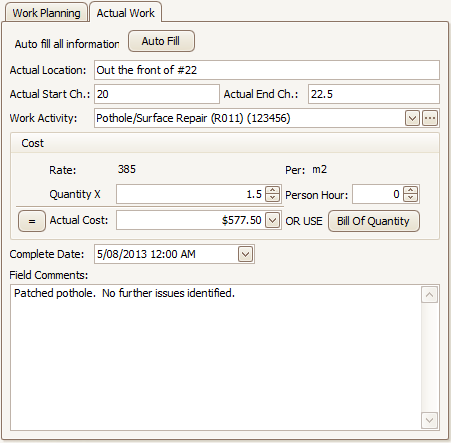Screen dimensions: 451x443
Task: Increment the Person Hour spinner up
Action: [x=410, y=190]
